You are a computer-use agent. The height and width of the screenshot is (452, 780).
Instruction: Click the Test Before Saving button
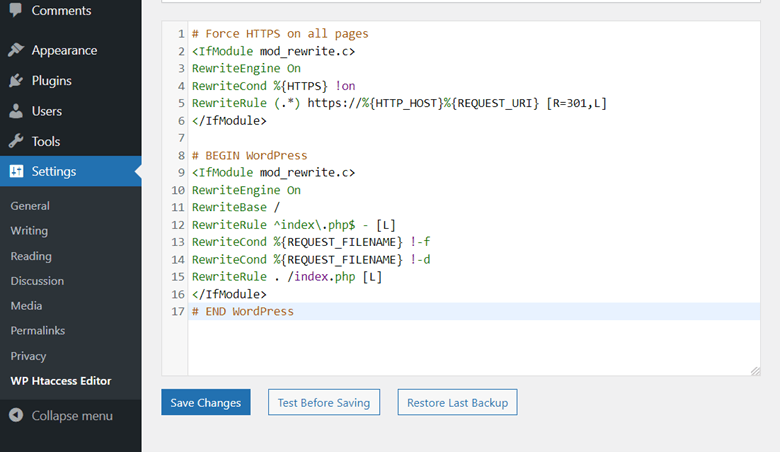(324, 402)
